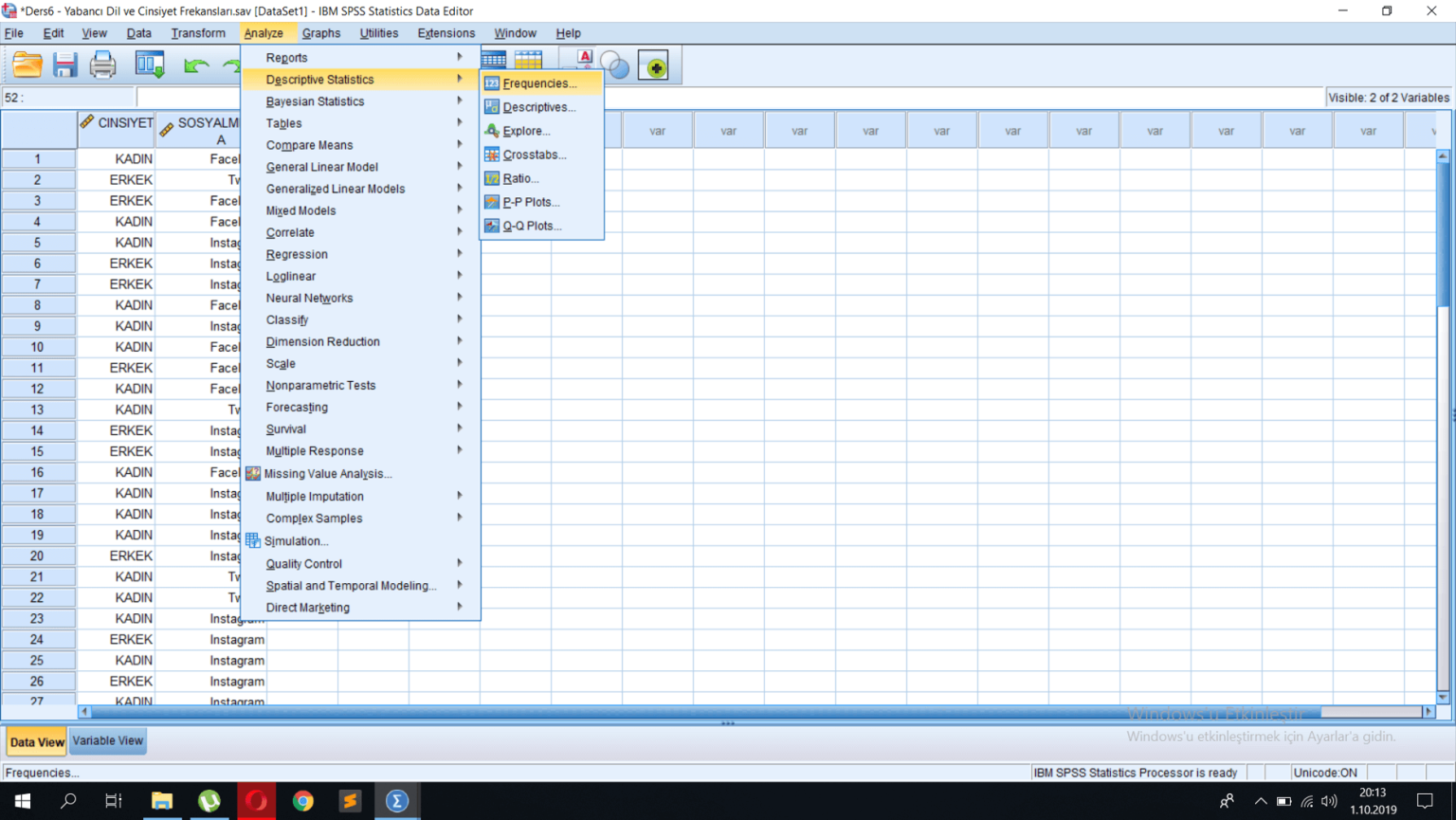
Task: Click the Recall recent dialogs icon
Action: coord(150,65)
